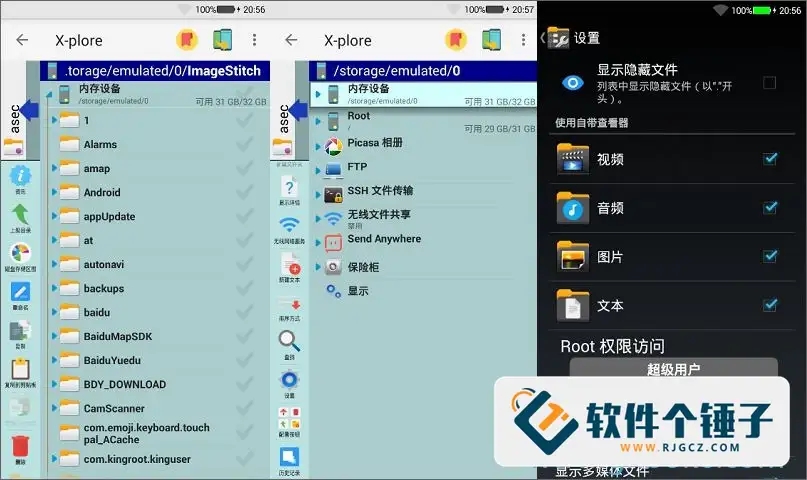Screen dimensions: 807x480
Task: Tap device switch icon on /storage/emulated/0 screen toolbar
Action: 492,40
